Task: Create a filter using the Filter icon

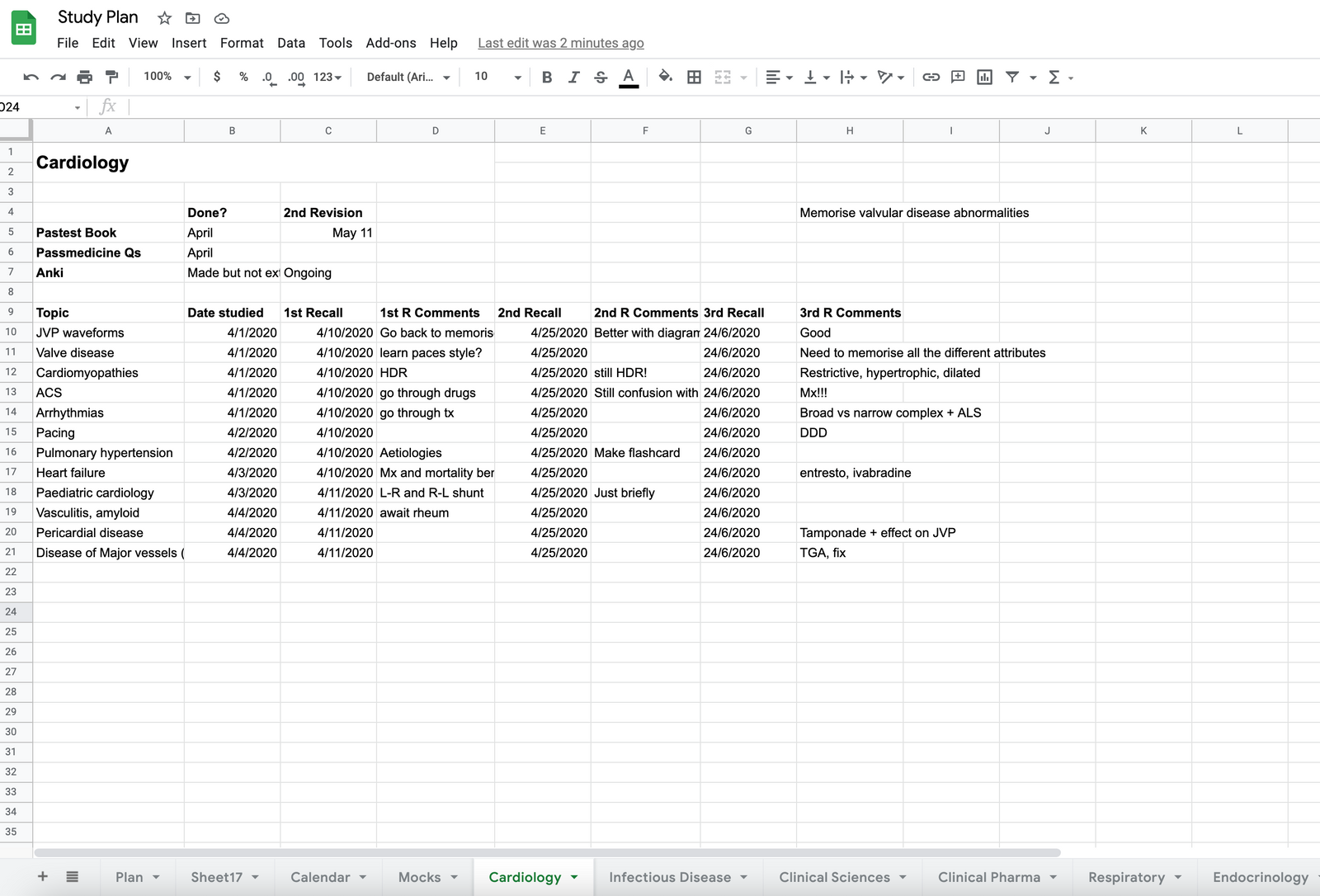Action: pos(1012,77)
